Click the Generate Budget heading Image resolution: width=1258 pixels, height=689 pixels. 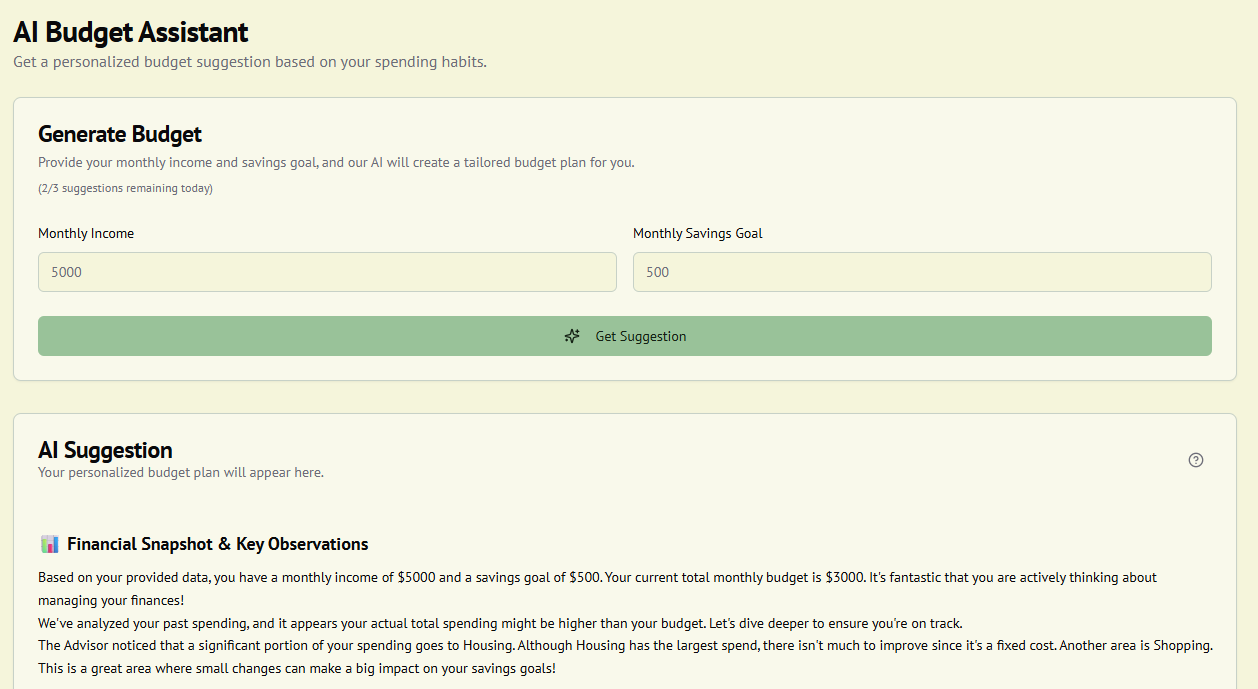(x=120, y=134)
